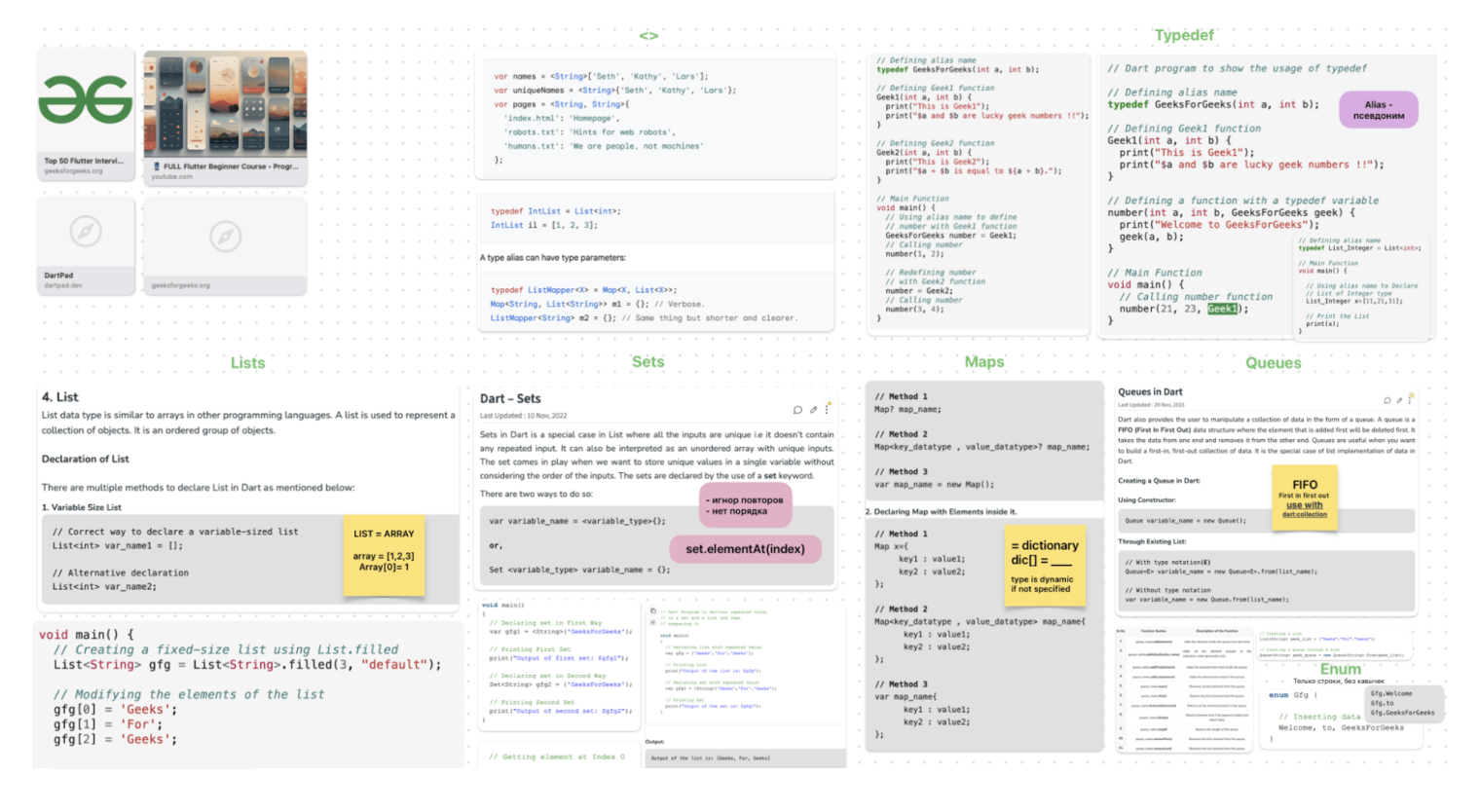The image size is (1480, 812).
Task: Select the yellow '= dictionary' sticky note
Action: coord(1044,567)
